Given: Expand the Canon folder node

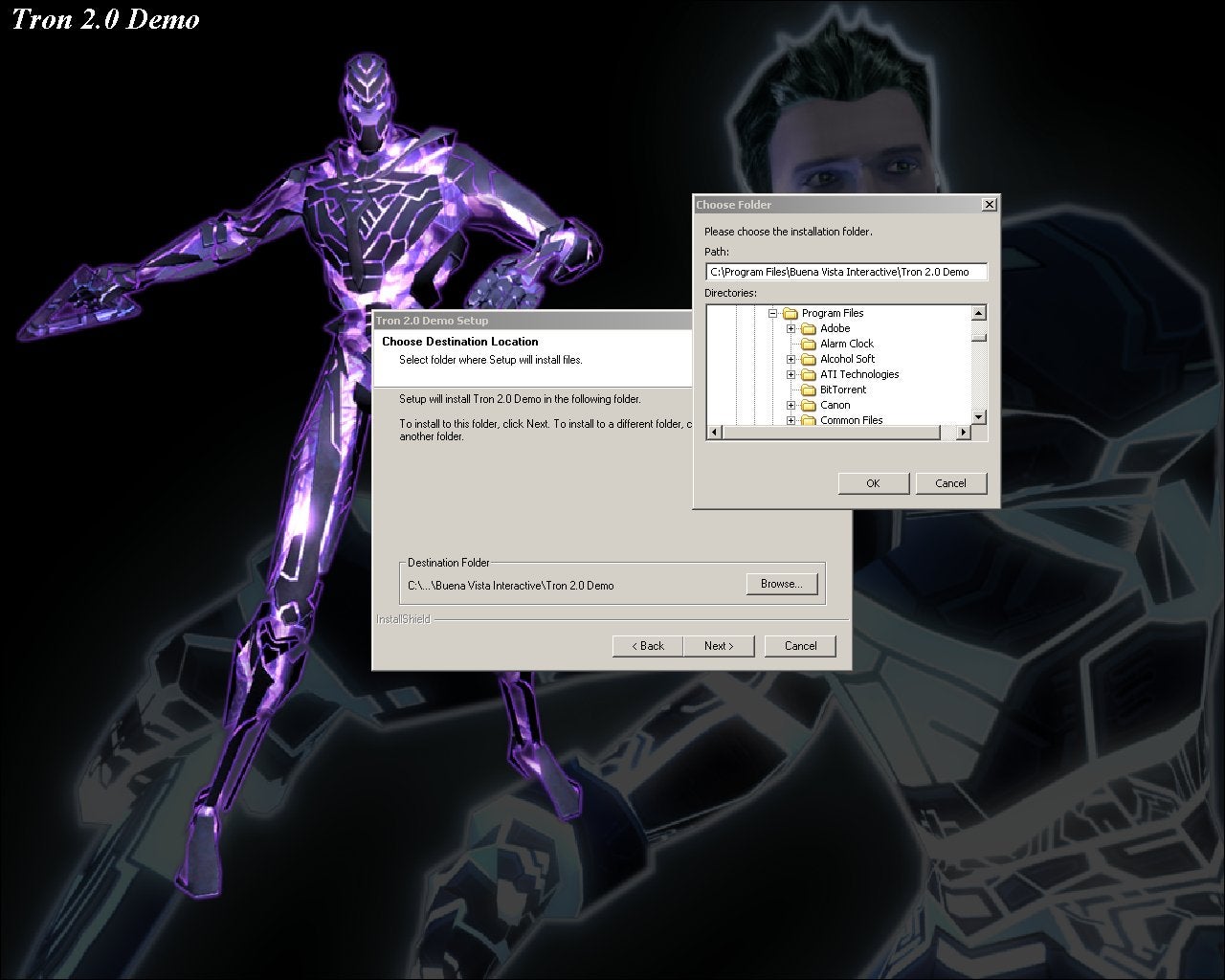Looking at the screenshot, I should [791, 405].
